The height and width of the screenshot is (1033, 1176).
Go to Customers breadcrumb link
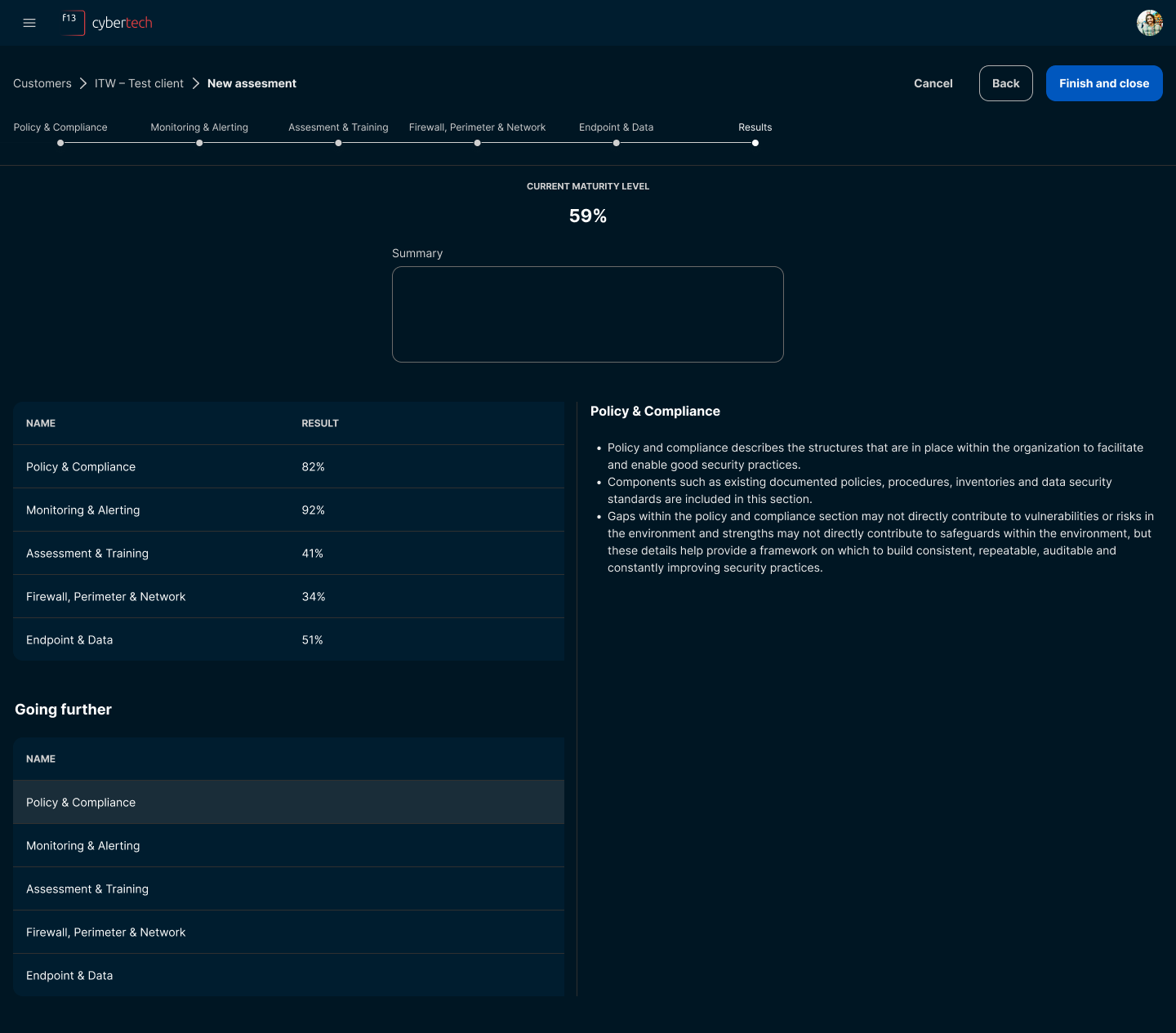click(42, 83)
